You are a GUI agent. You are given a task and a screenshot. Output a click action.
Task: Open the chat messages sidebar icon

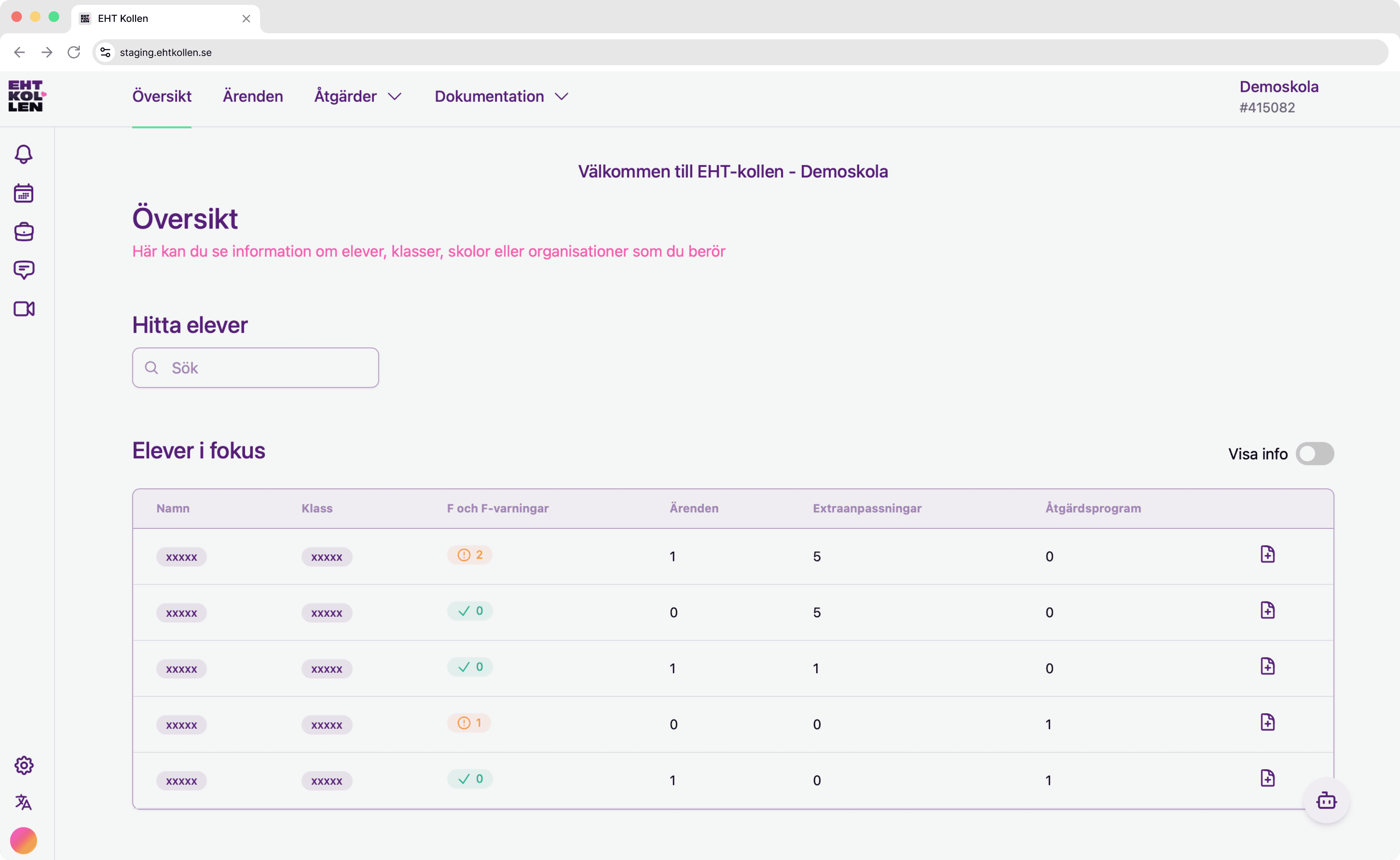pos(23,270)
